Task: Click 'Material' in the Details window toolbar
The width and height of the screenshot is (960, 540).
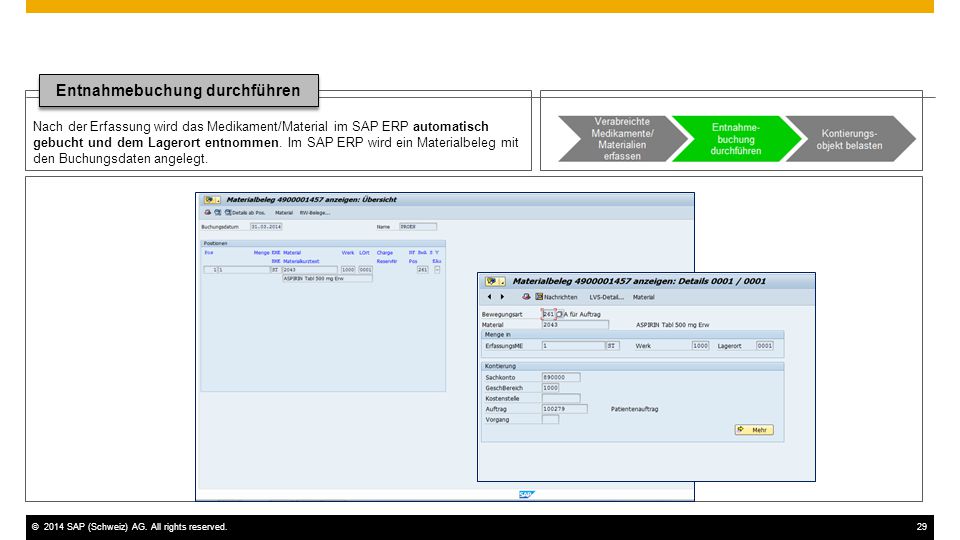Action: coord(643,298)
